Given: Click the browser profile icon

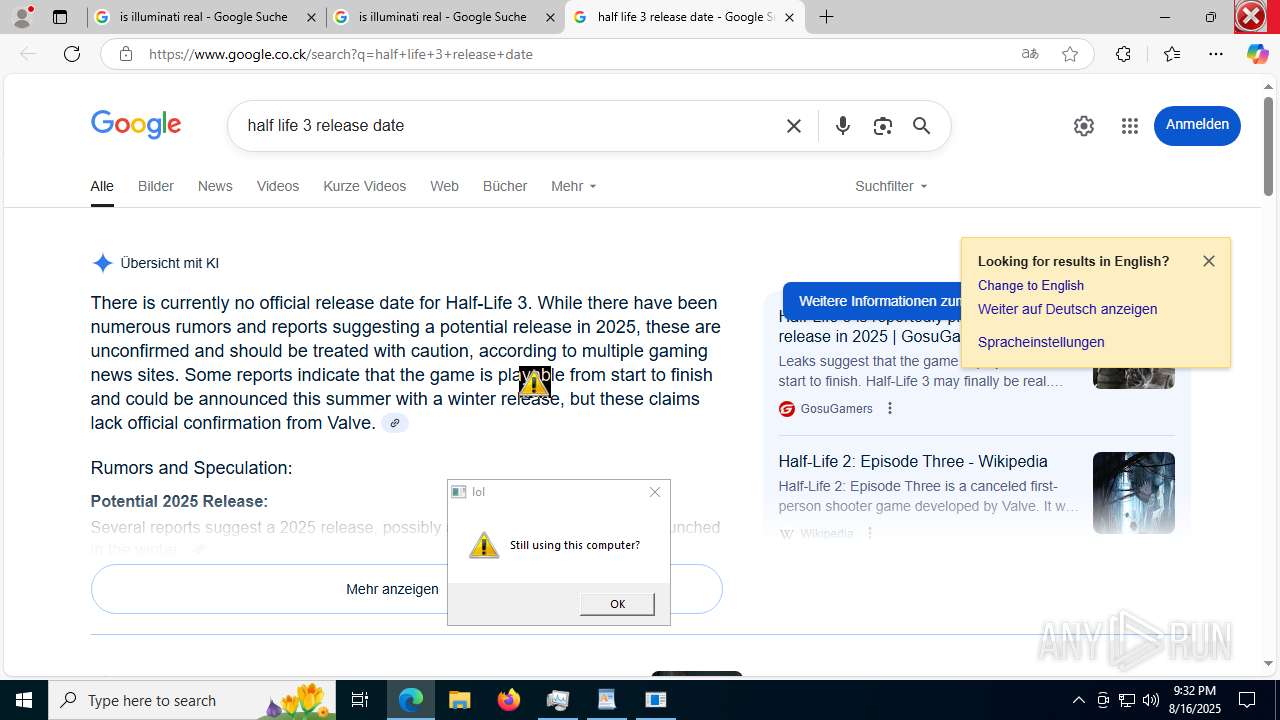Looking at the screenshot, I should 22,17.
